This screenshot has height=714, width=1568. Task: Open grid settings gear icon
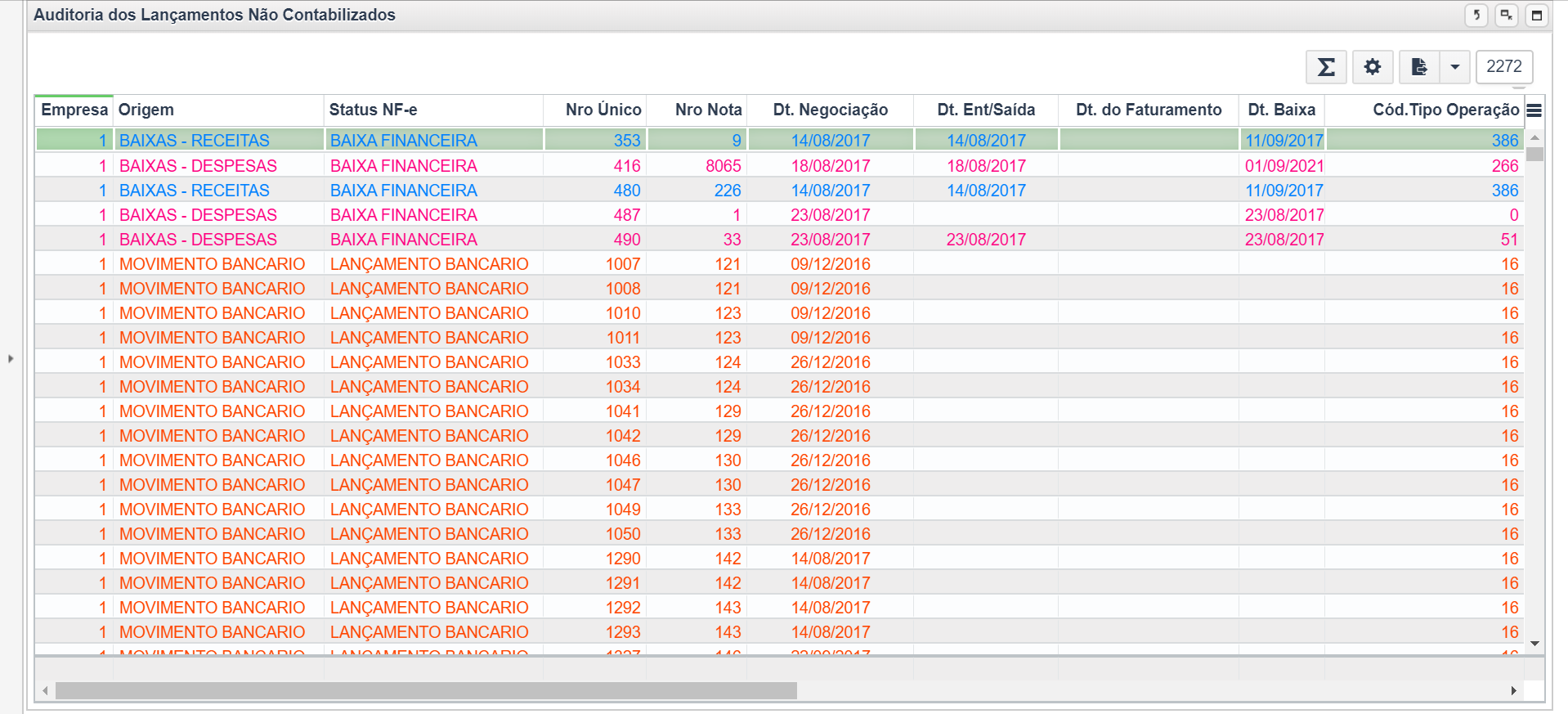pos(1373,67)
